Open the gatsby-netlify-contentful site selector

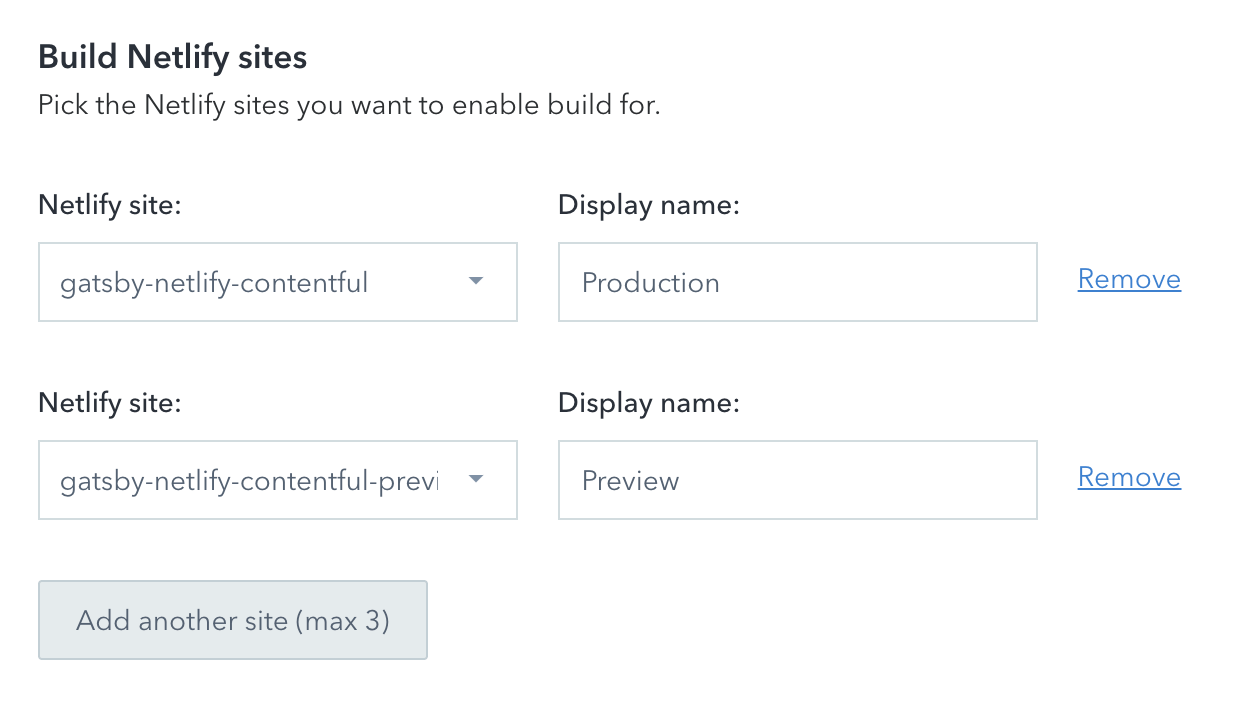[x=278, y=282]
